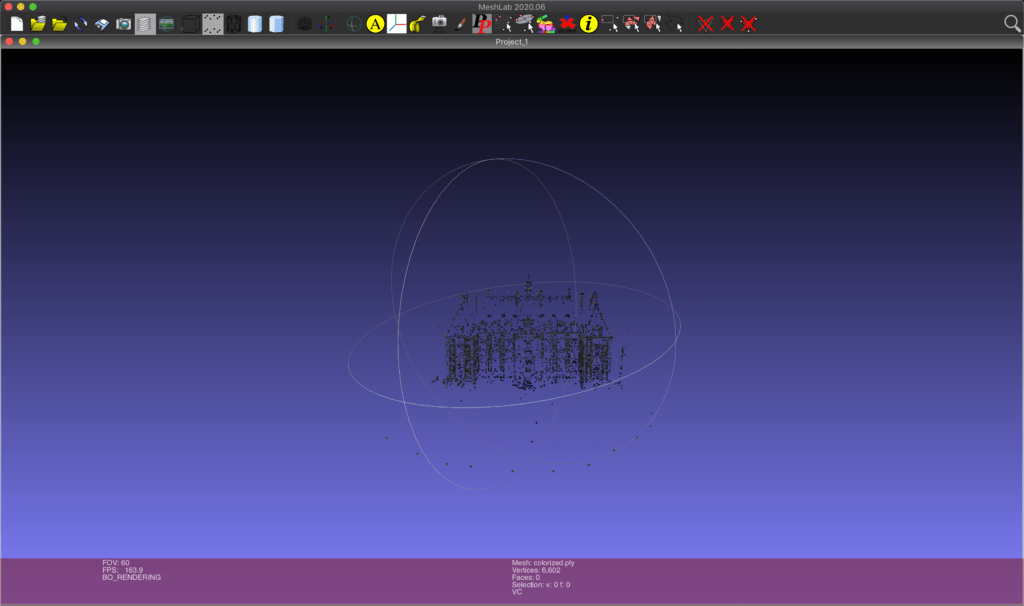Click the FOV: 60 readout

(116, 563)
